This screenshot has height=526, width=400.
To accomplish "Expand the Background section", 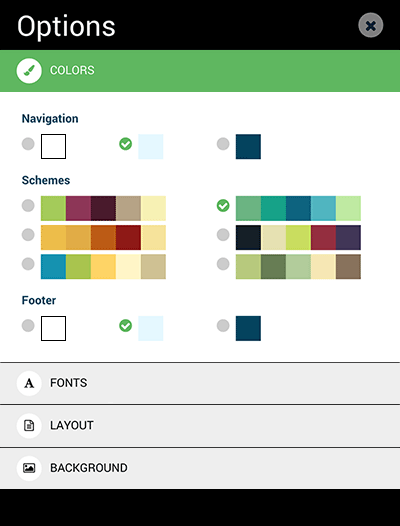I will (x=200, y=468).
